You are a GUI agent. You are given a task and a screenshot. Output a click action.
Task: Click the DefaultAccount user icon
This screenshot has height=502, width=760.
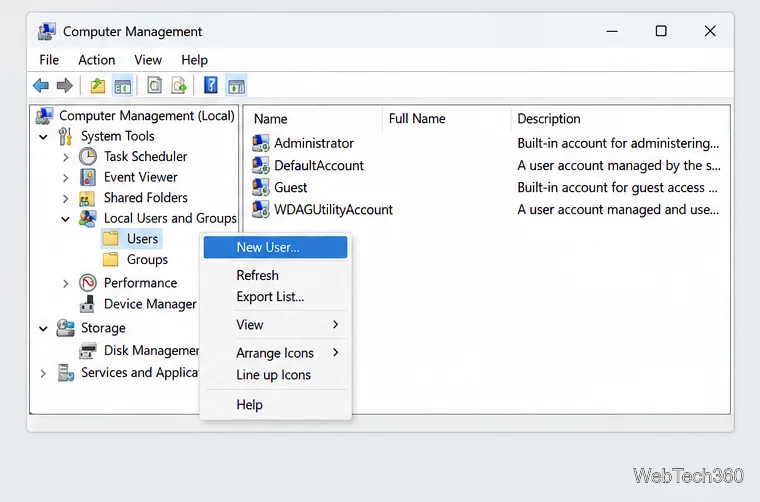coord(261,165)
